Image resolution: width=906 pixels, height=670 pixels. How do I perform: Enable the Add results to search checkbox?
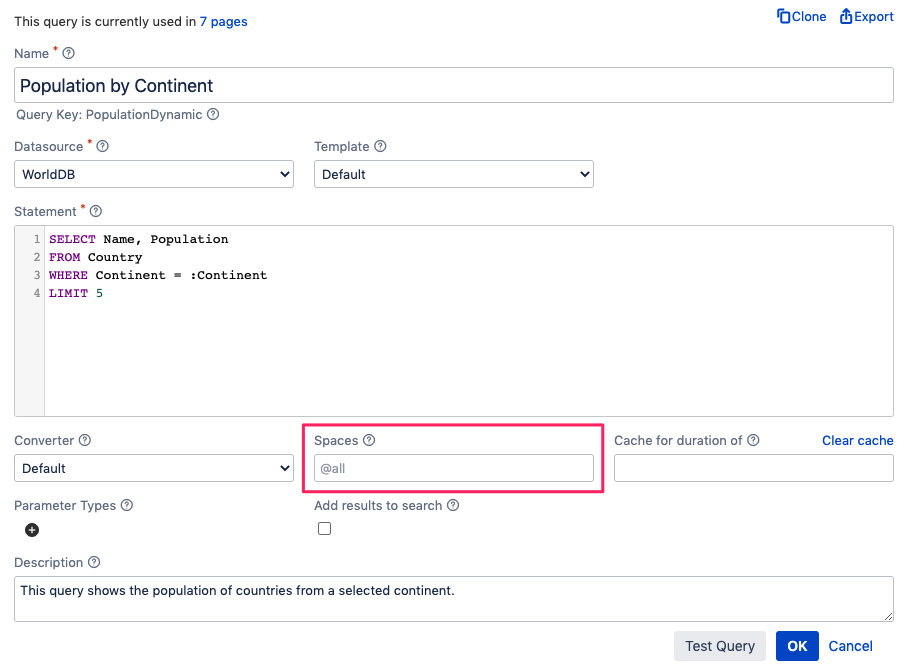[324, 529]
